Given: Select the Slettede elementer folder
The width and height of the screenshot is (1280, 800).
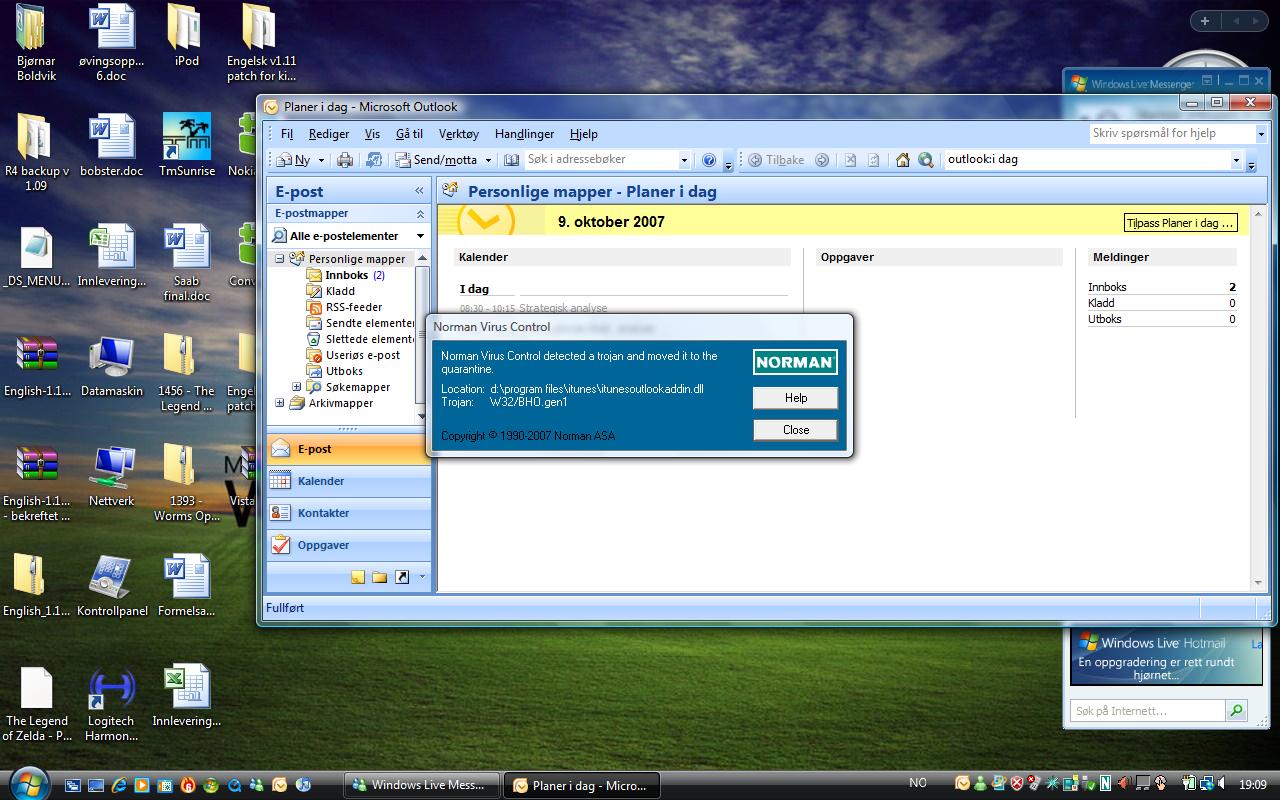Looking at the screenshot, I should [361, 339].
